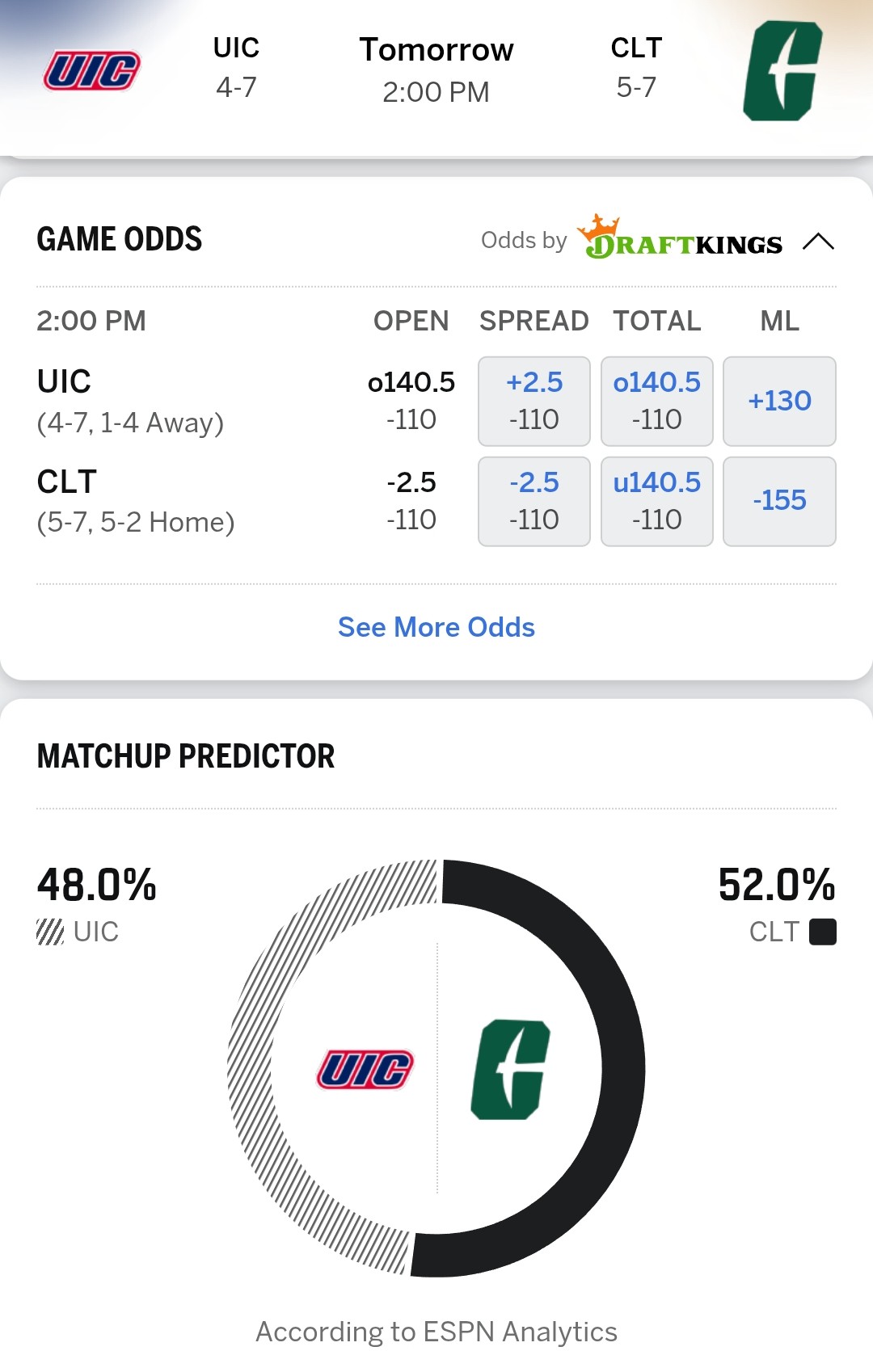Image resolution: width=873 pixels, height=1372 pixels.
Task: Tap the UIC logo inside predictor chart
Action: pos(365,1069)
